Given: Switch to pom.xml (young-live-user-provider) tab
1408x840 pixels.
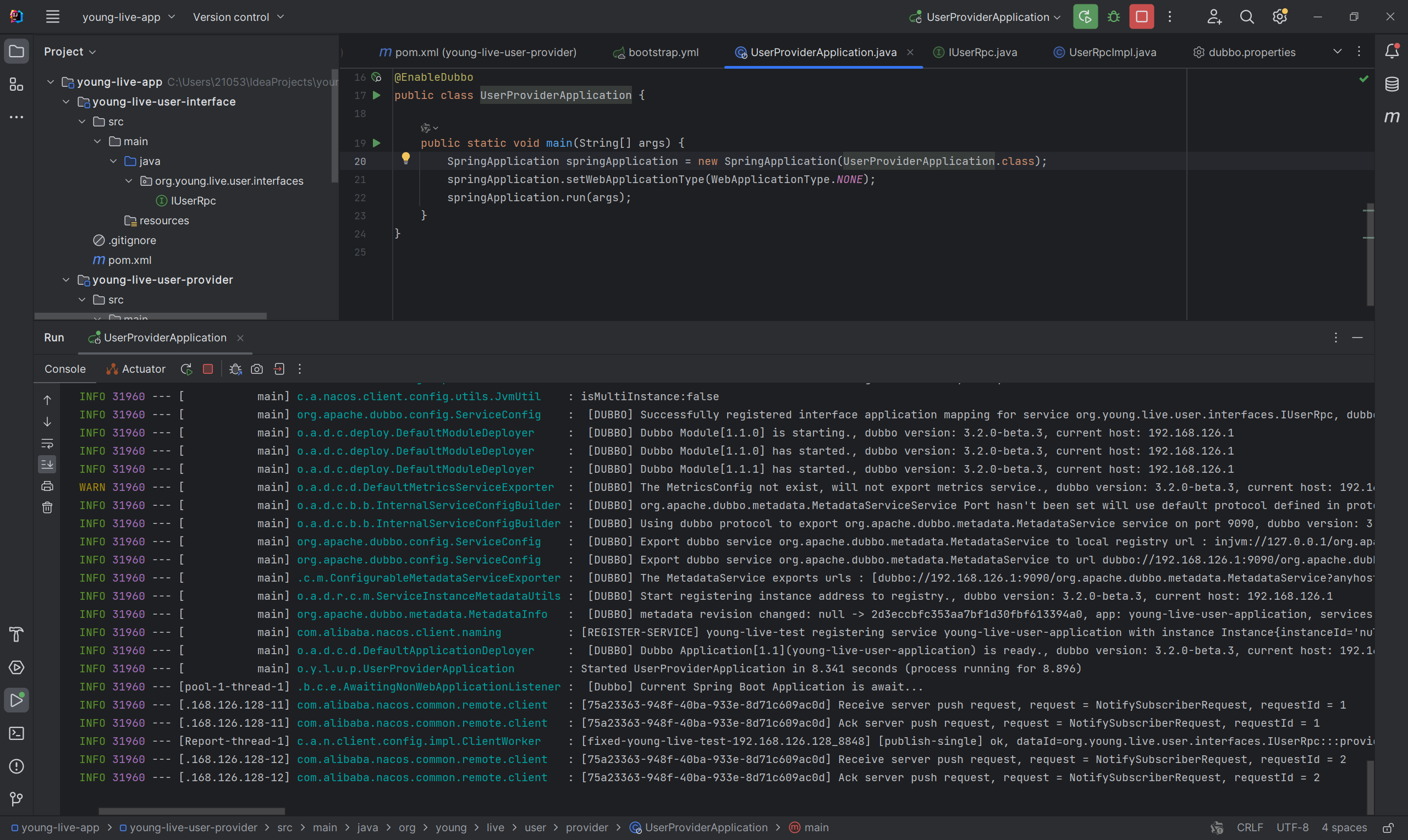Looking at the screenshot, I should tap(478, 52).
